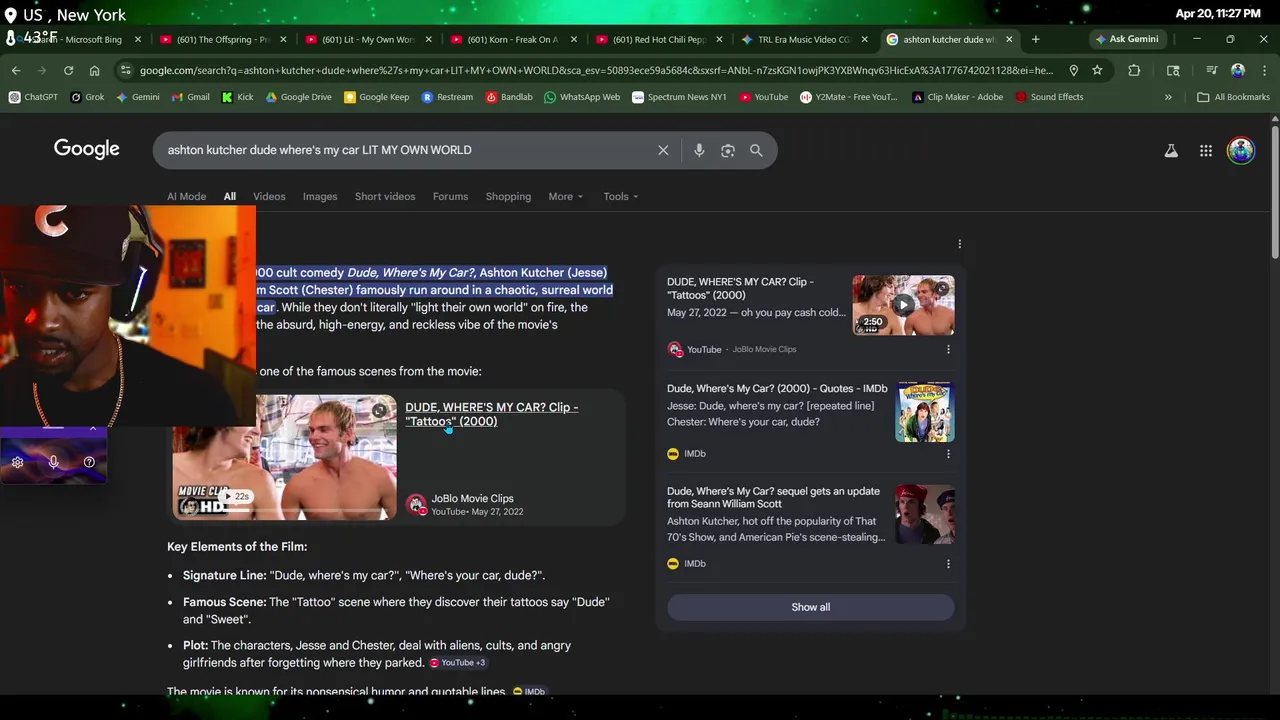Switch to AI Mode tab
The image size is (1280, 720).
click(x=186, y=196)
